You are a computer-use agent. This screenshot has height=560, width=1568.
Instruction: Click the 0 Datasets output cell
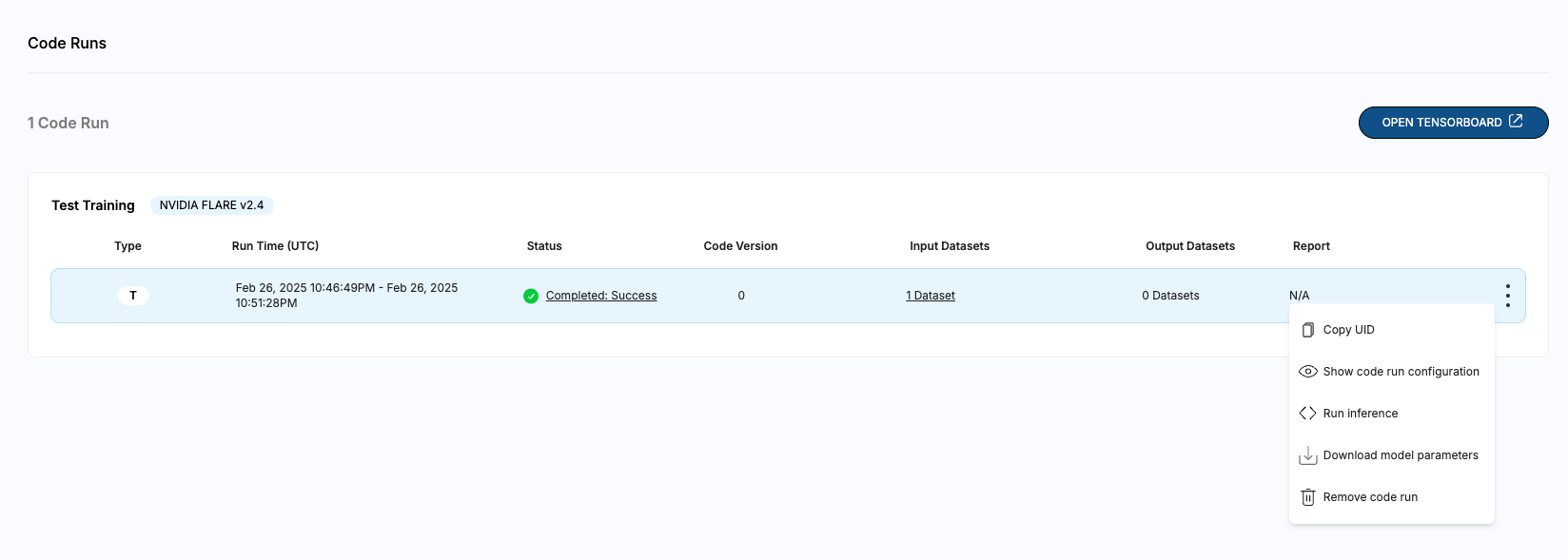pos(1170,296)
